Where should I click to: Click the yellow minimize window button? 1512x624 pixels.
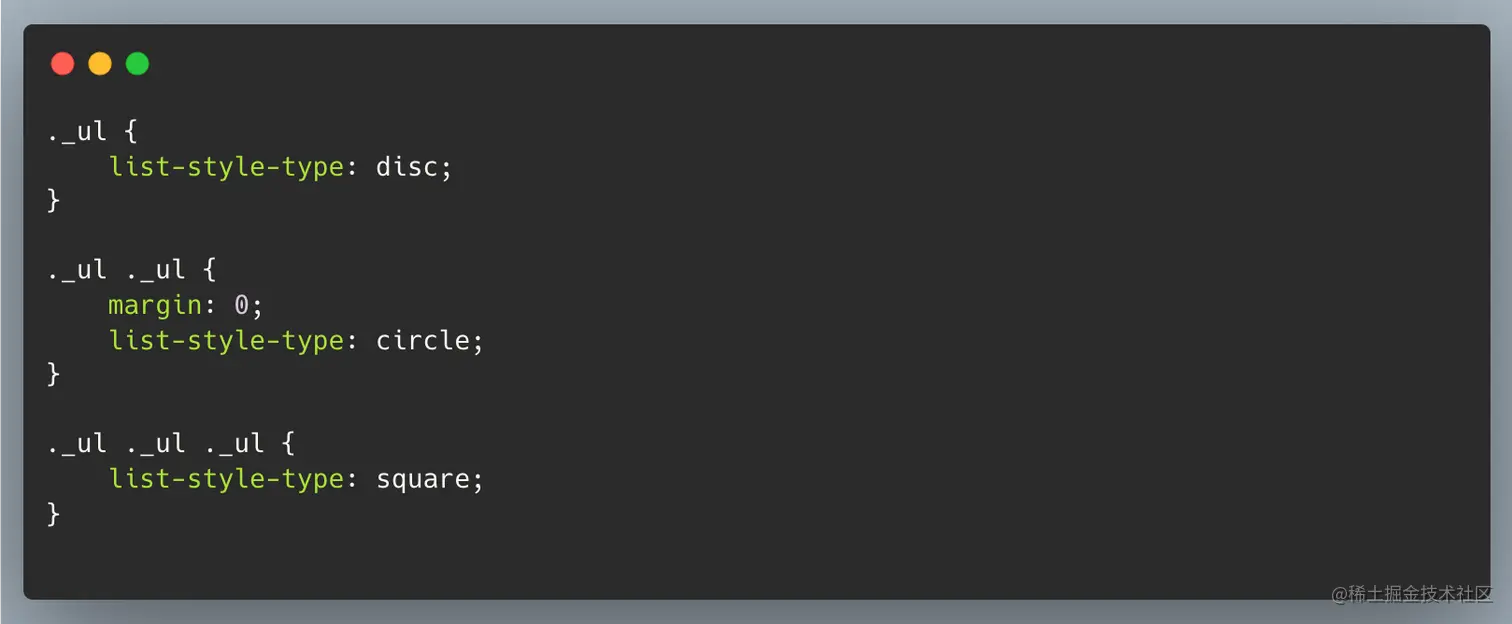(x=100, y=64)
